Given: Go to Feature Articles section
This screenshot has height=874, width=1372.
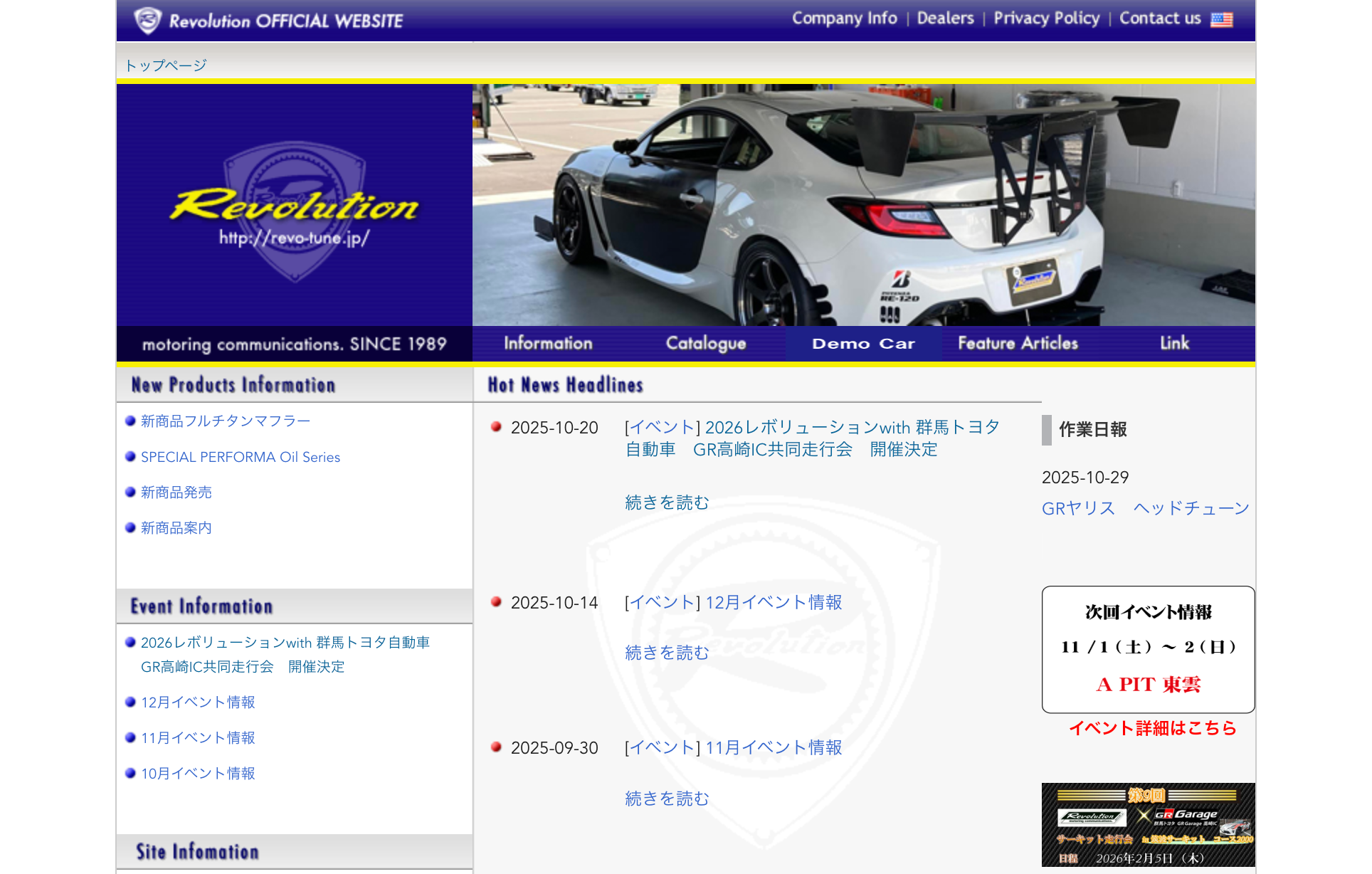Looking at the screenshot, I should [1018, 343].
